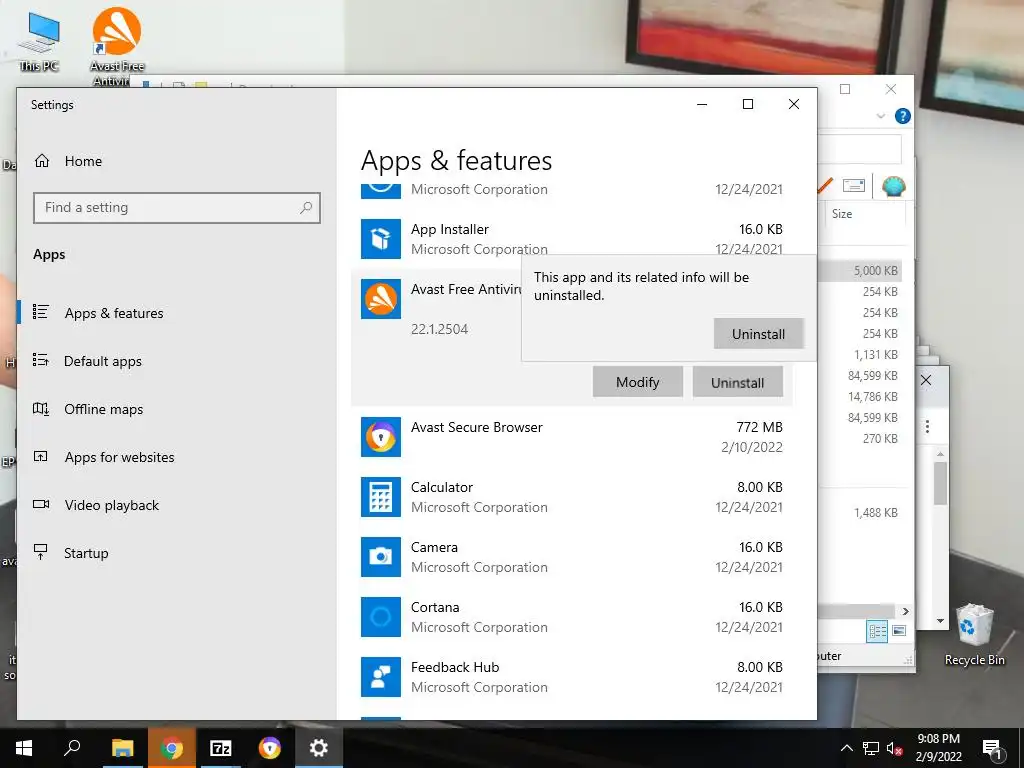This screenshot has height=768, width=1024.
Task: Open the Windows Start menu
Action: 24,748
